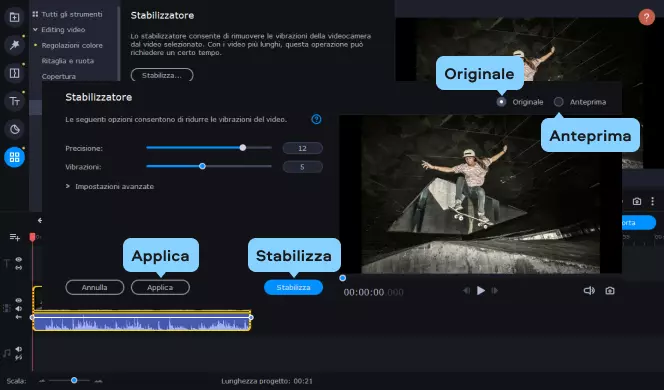Click the camera icon in the main window
664x390 pixels.
pos(636,202)
